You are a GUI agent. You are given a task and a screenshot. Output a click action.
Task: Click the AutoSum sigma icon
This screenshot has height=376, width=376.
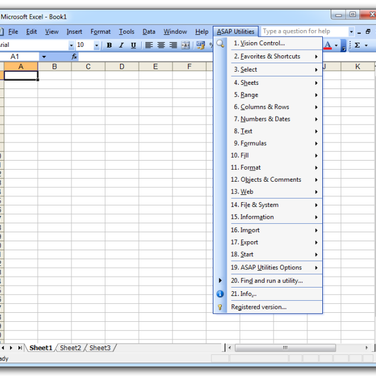point(357,45)
